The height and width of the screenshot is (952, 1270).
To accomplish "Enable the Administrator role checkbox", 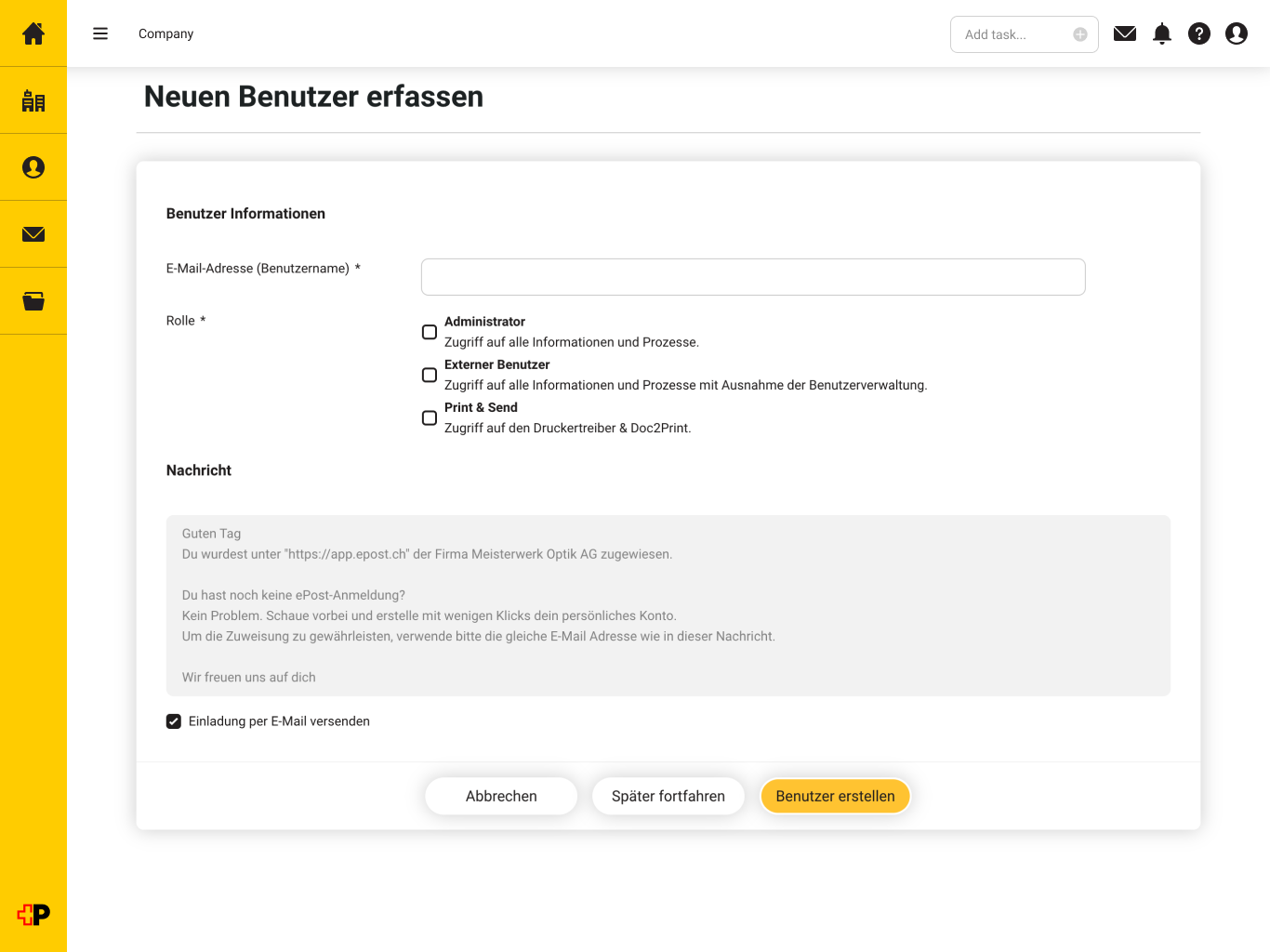I will pos(430,332).
